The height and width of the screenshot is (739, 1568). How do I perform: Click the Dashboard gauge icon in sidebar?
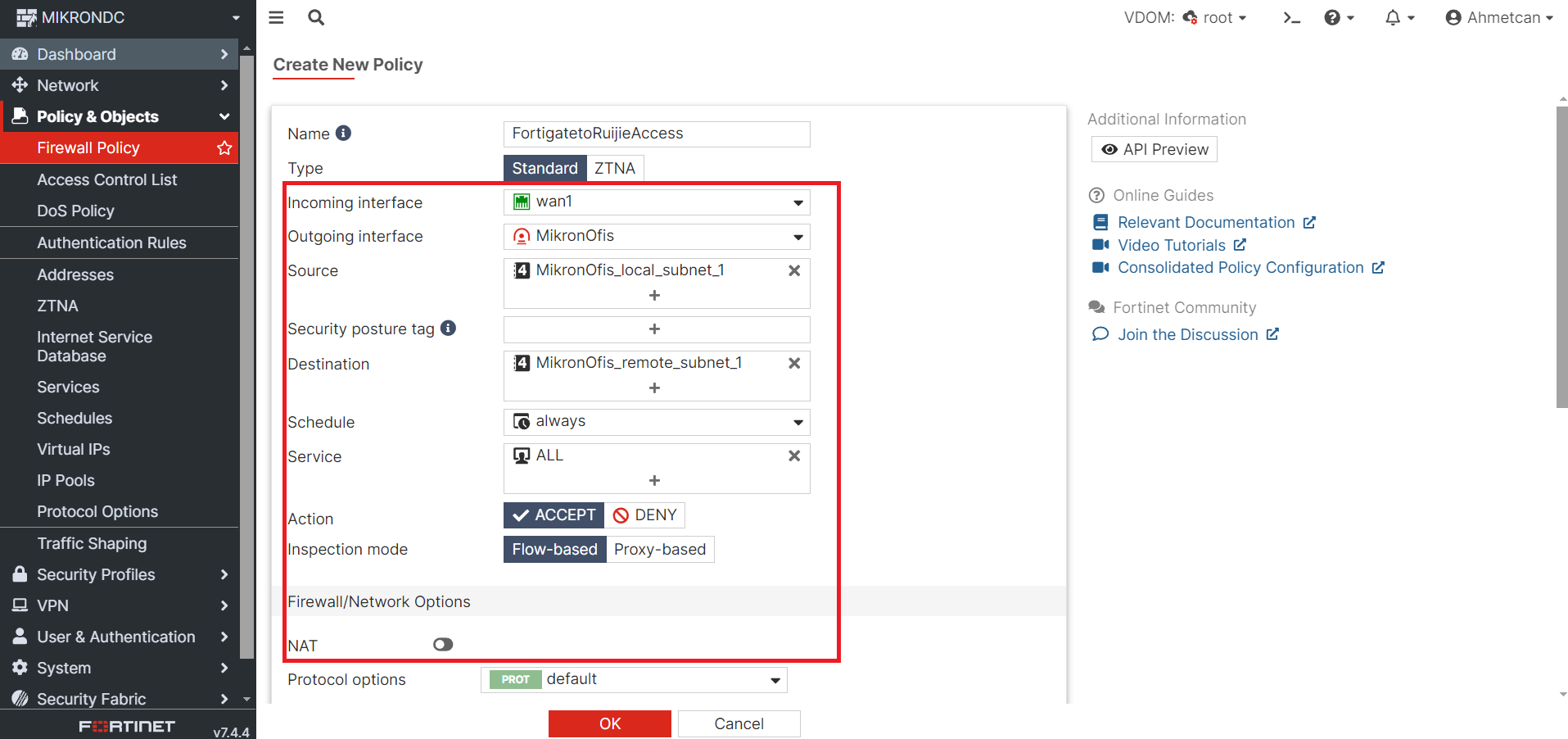tap(20, 54)
